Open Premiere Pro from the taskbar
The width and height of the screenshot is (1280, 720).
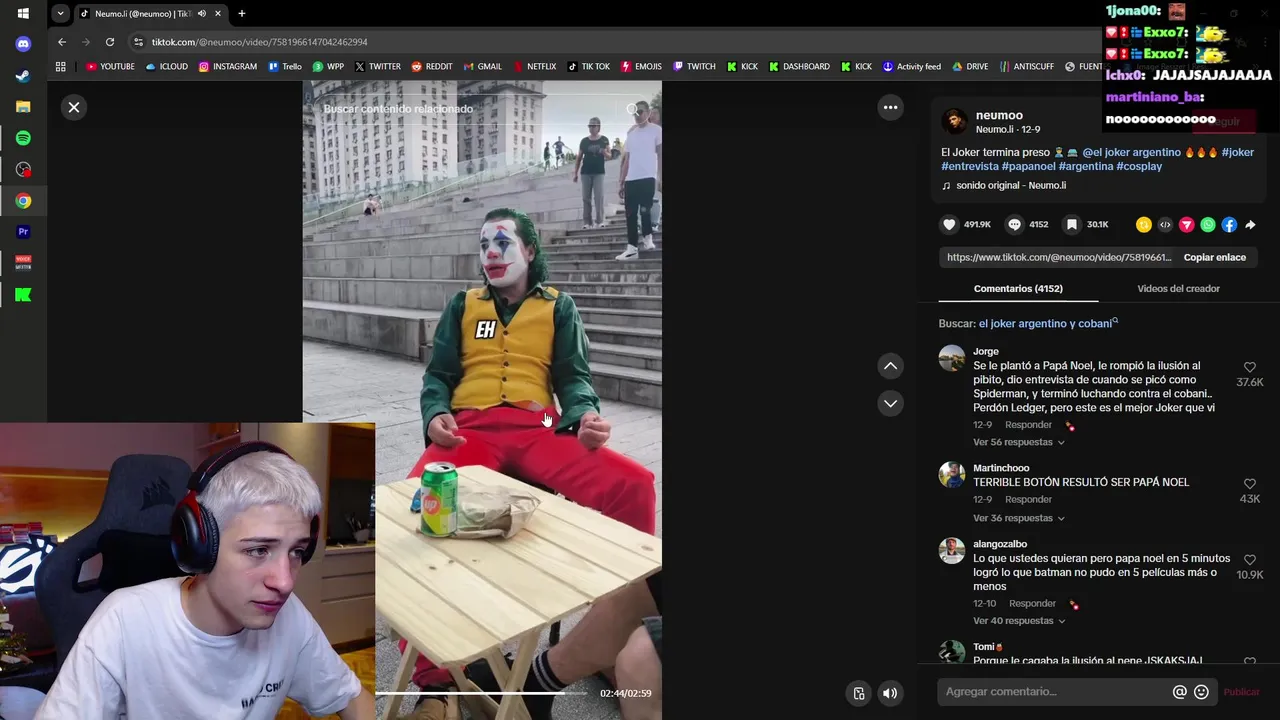click(23, 232)
